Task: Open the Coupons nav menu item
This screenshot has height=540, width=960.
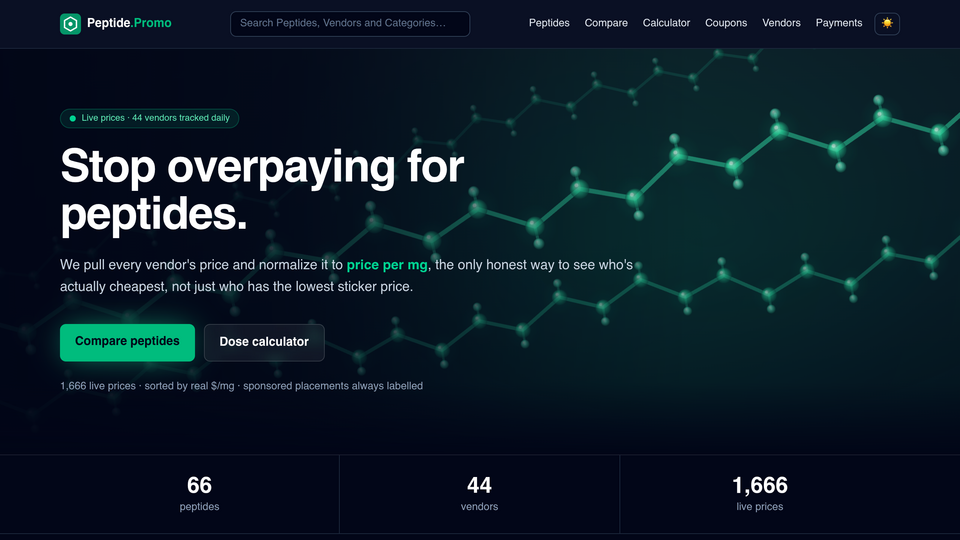Action: tap(726, 23)
